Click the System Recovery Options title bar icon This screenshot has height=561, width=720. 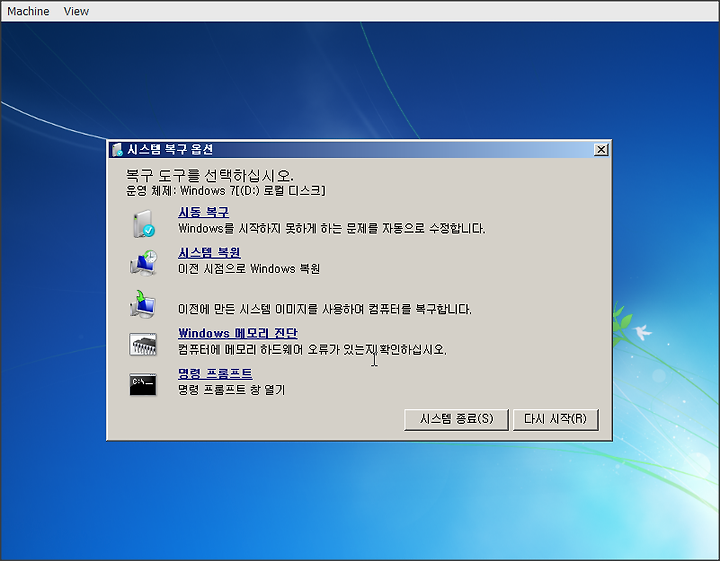[117, 150]
